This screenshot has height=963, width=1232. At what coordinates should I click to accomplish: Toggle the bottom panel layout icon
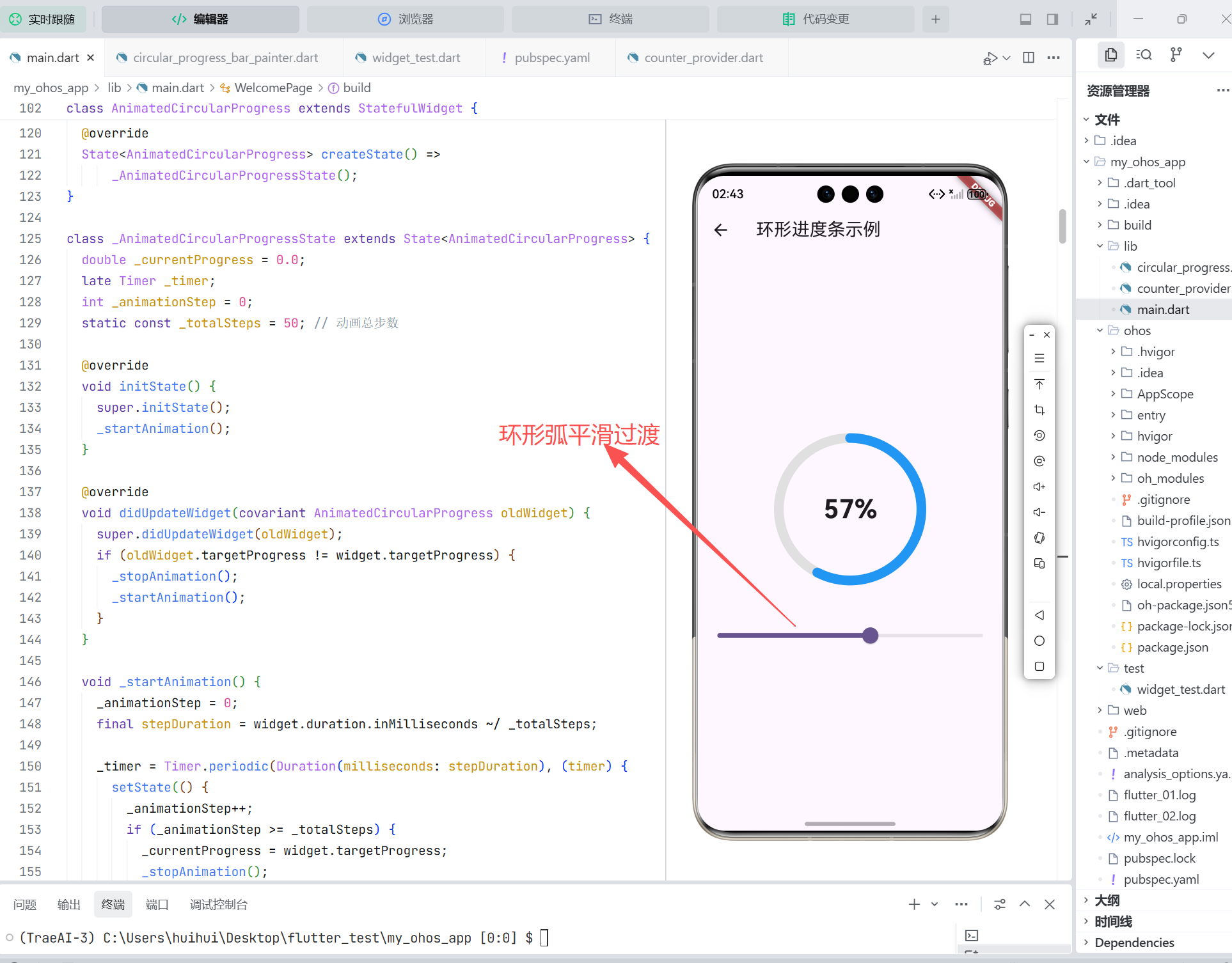[1025, 19]
